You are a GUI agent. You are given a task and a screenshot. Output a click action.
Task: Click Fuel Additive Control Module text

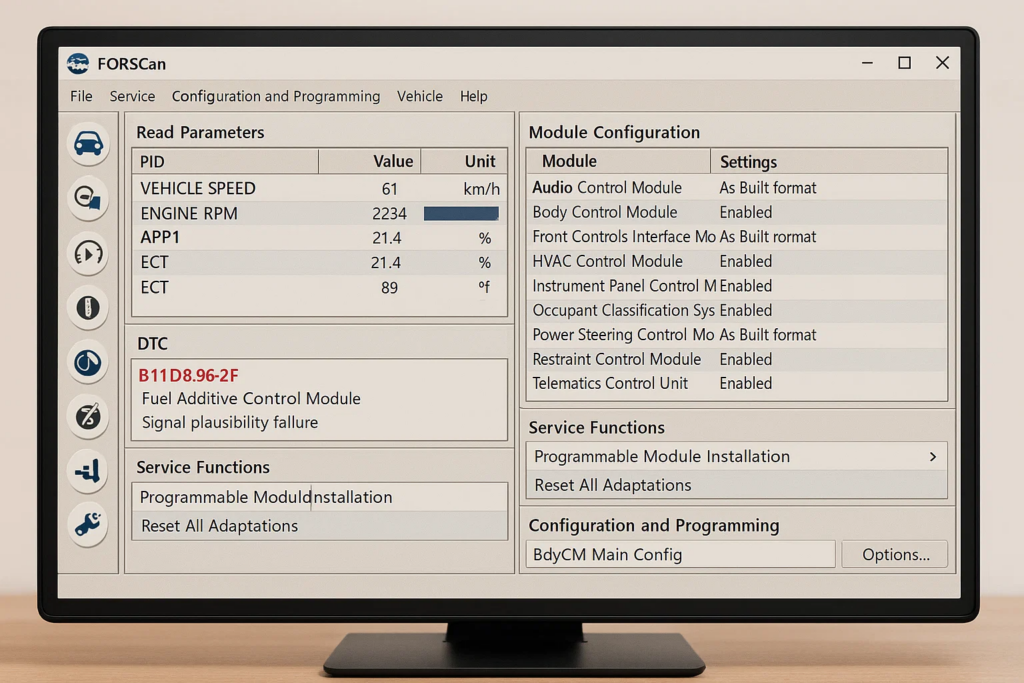[x=251, y=398]
